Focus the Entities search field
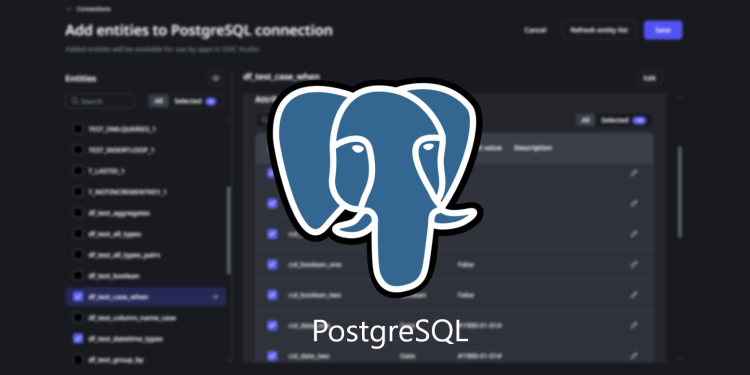 click(100, 101)
